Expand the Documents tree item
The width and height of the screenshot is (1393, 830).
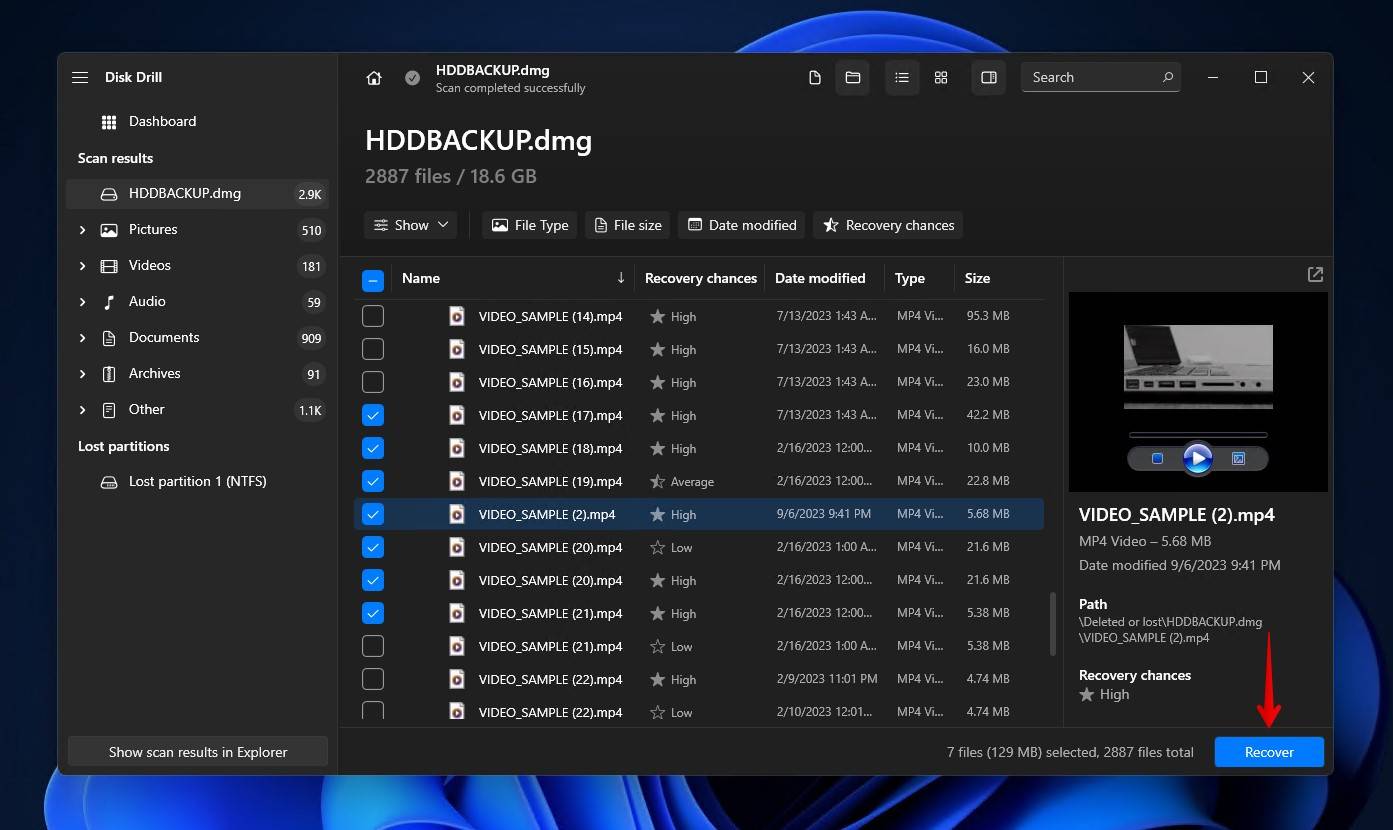pos(83,338)
